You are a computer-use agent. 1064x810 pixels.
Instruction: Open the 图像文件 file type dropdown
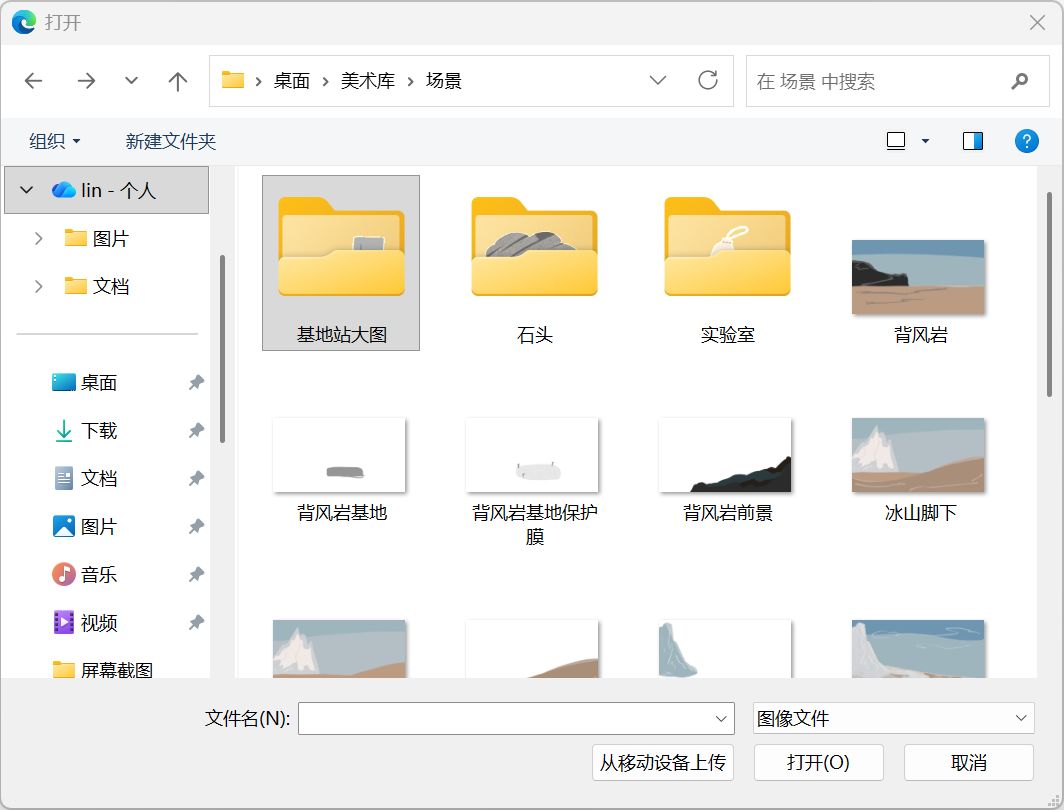coord(894,718)
